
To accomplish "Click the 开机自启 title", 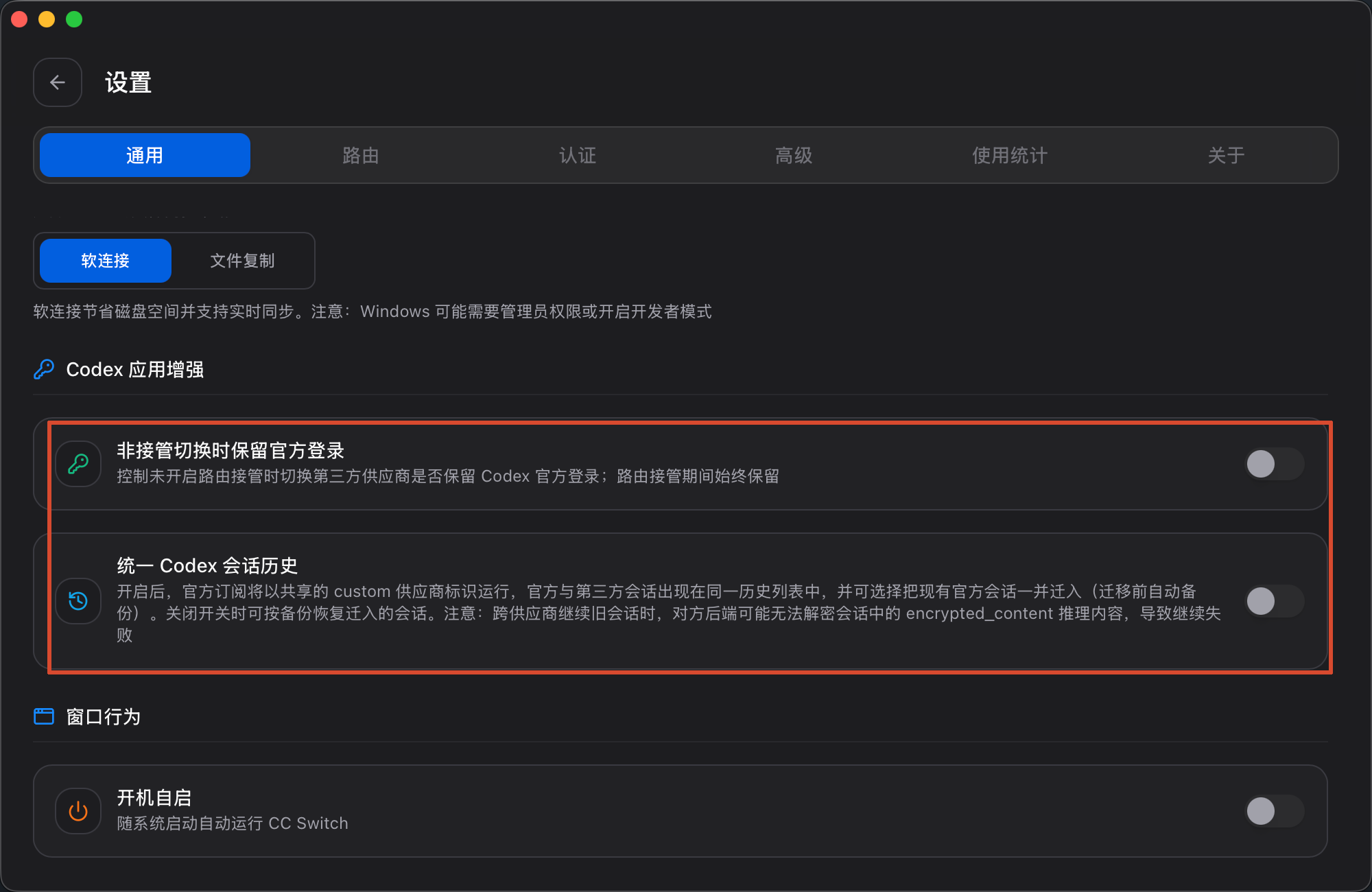I will 154,797.
